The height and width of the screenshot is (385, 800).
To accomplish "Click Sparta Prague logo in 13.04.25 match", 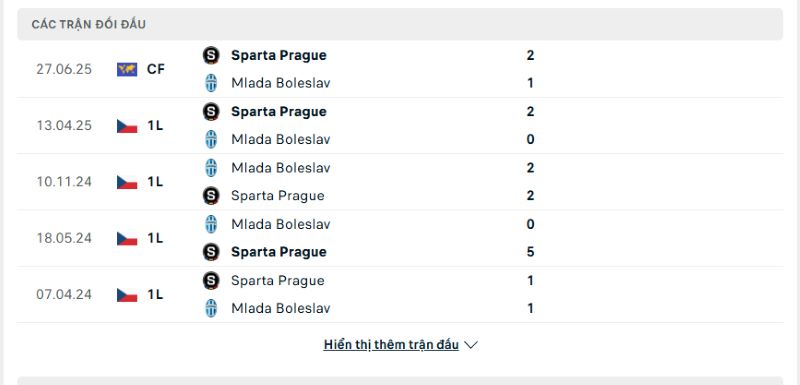I will [x=211, y=112].
